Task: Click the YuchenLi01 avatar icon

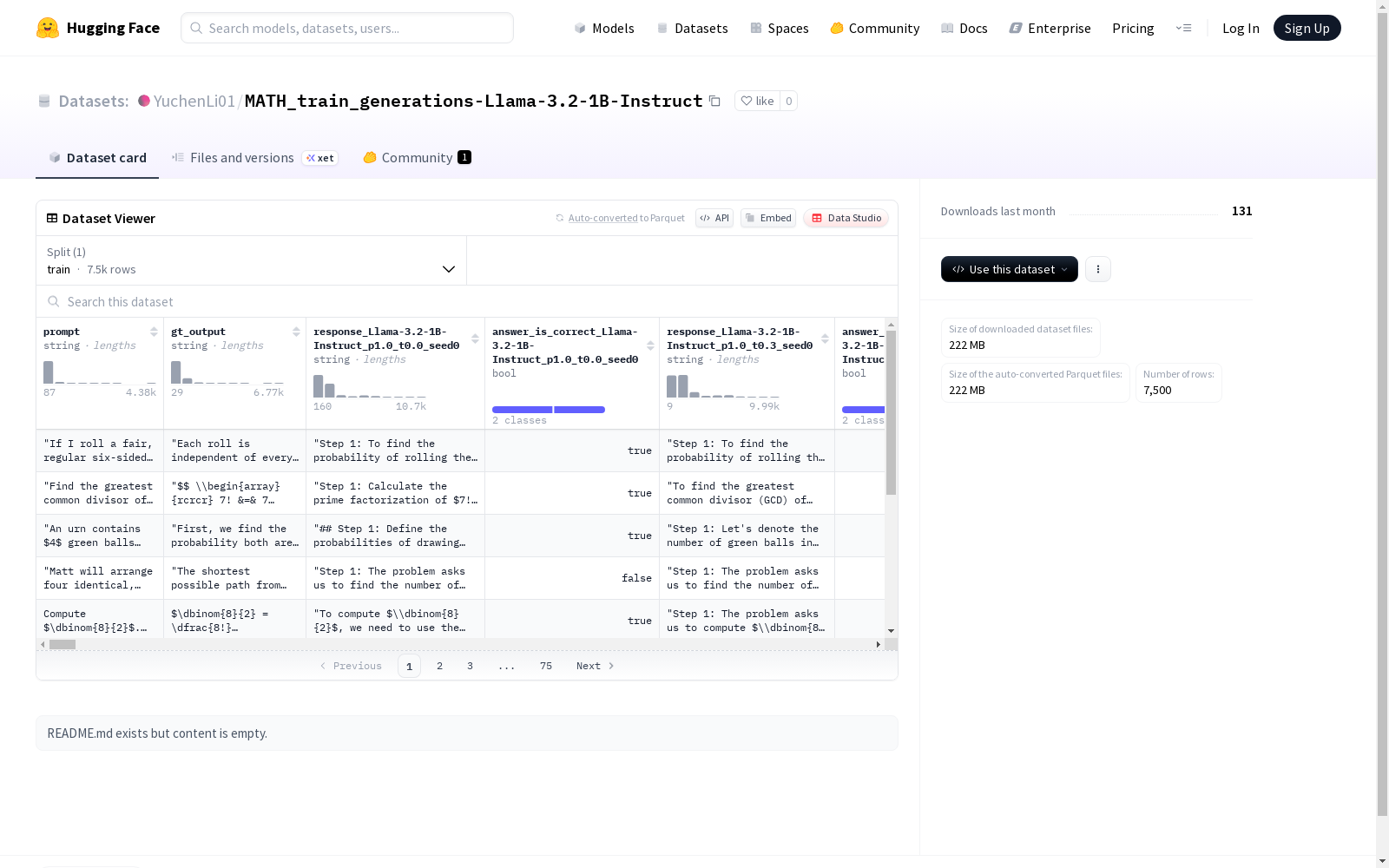Action: pos(144,101)
